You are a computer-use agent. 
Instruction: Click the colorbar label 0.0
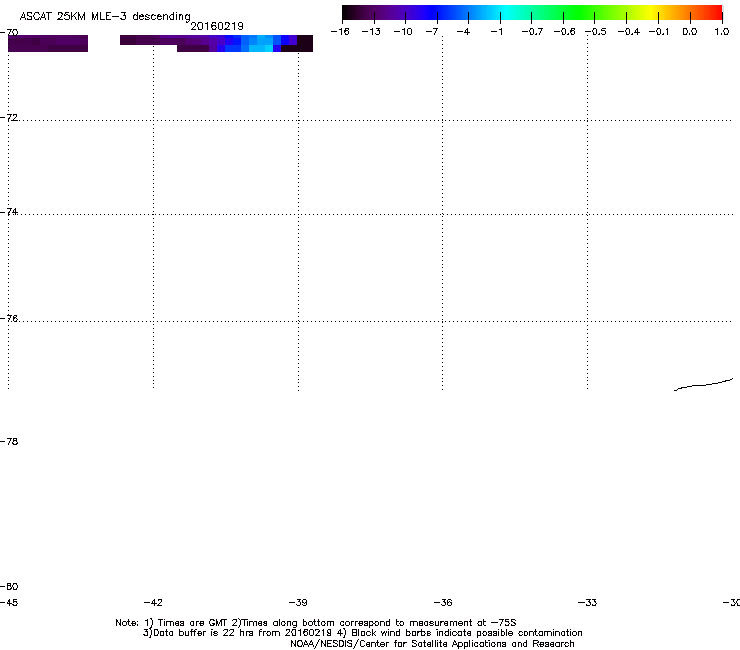(690, 32)
